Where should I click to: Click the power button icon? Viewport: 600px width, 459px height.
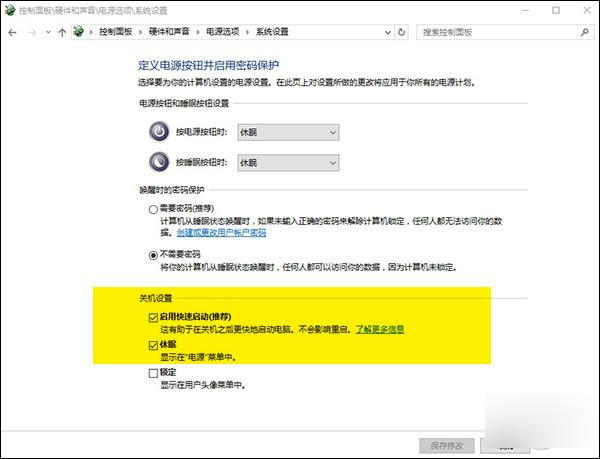click(160, 132)
